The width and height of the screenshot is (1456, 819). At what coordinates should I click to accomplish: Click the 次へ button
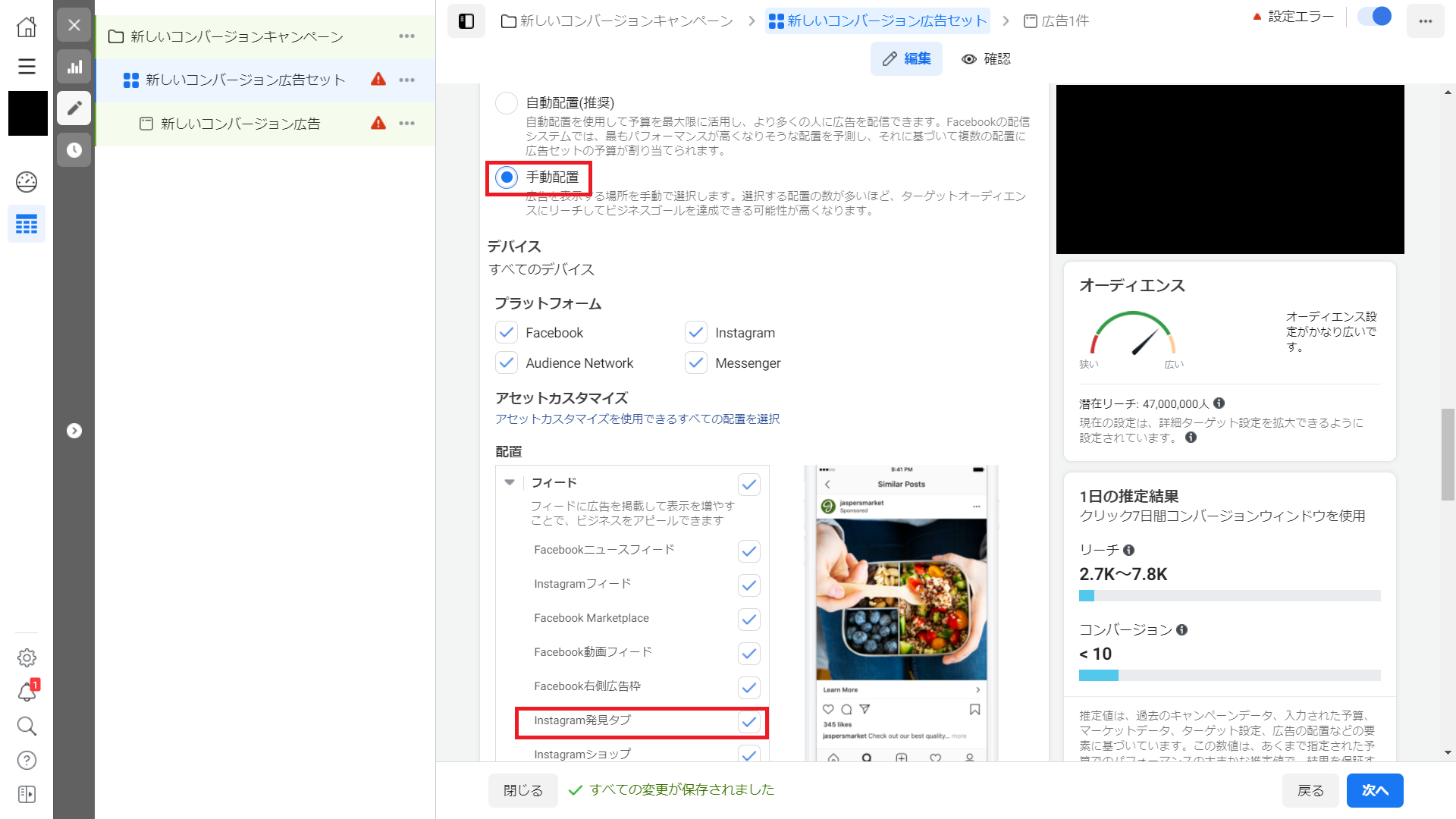1374,790
